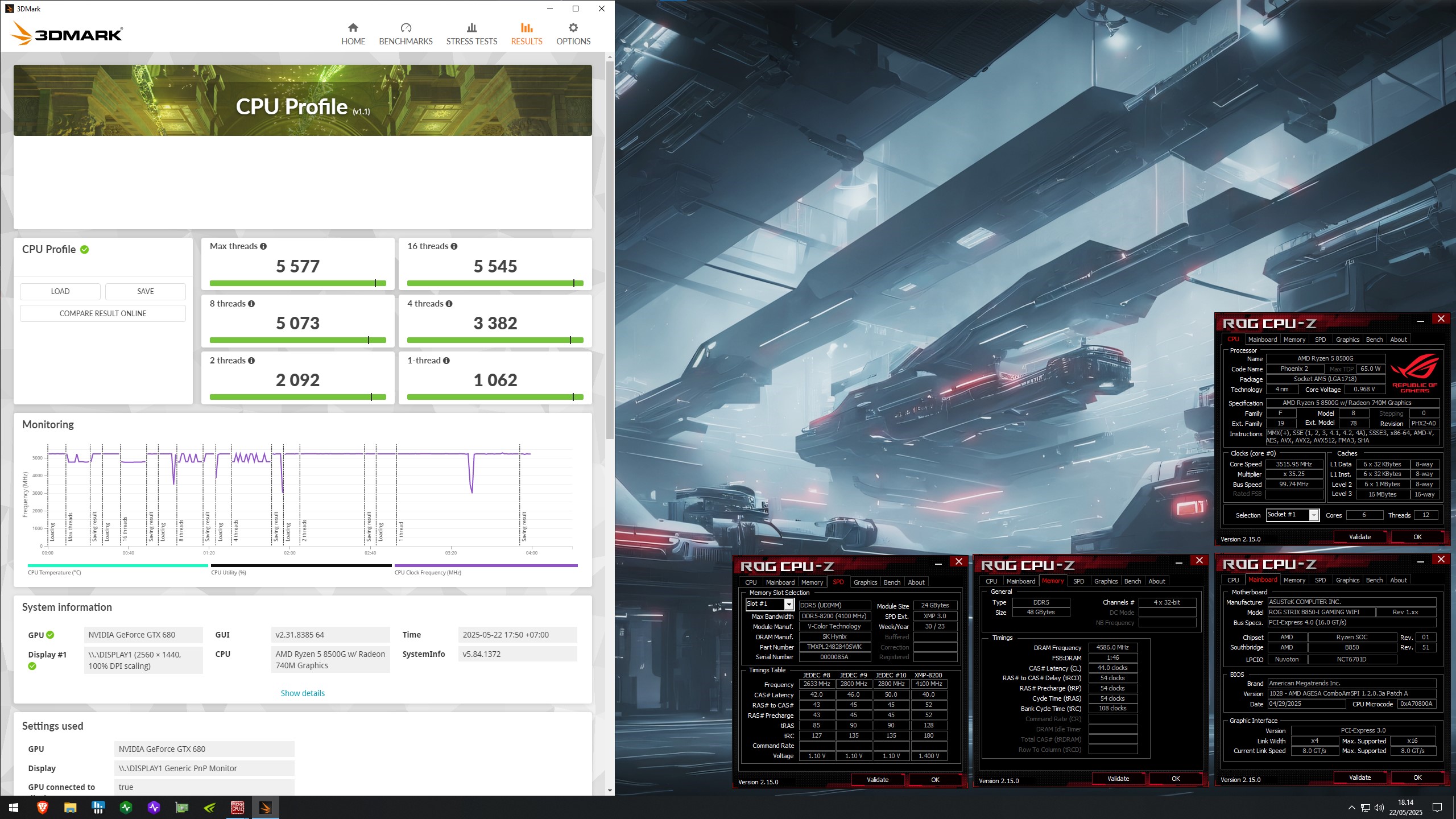Switch to About tab in Memory timings CPU-Z window
Screen dimensions: 1456x819
pyautogui.click(x=1157, y=581)
